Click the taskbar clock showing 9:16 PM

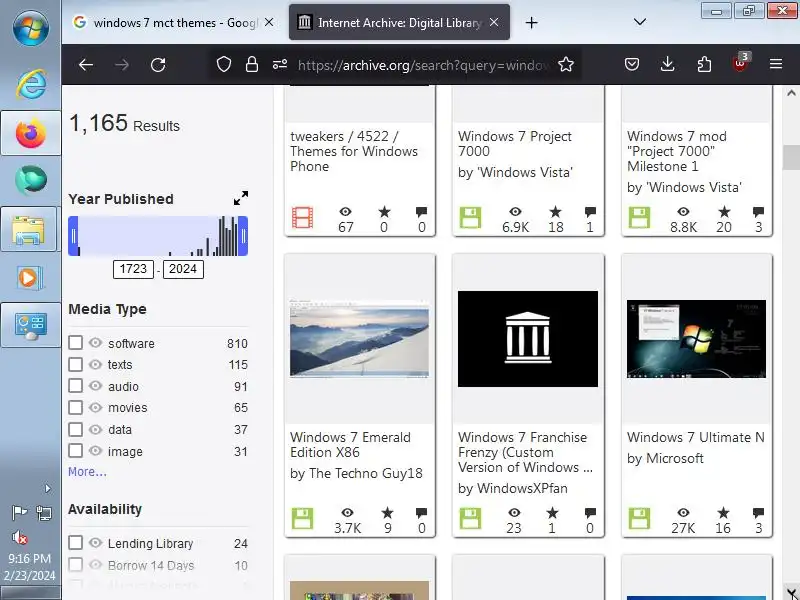pyautogui.click(x=30, y=567)
